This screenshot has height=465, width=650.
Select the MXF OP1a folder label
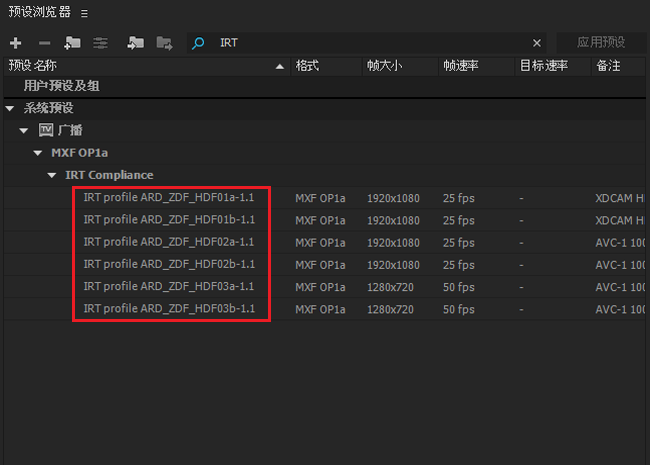tap(80, 153)
